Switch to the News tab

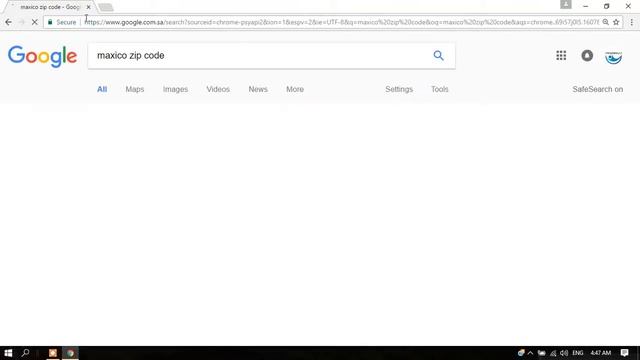point(258,89)
